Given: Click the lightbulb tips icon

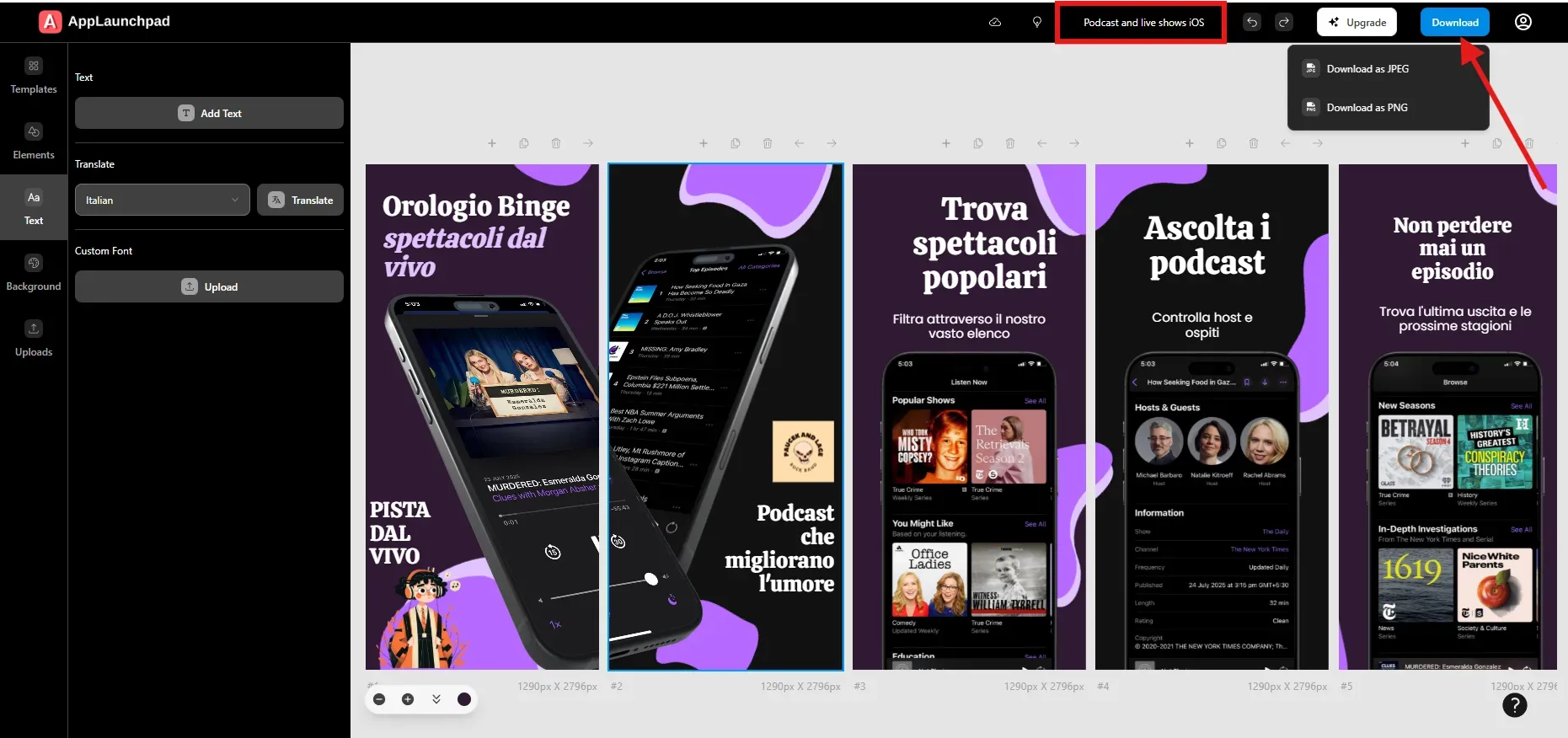Looking at the screenshot, I should (x=1037, y=23).
